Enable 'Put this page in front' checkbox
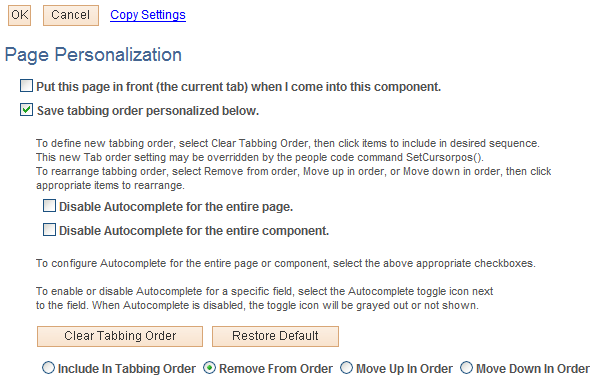Screen dimensions: 601x377 tap(26, 86)
